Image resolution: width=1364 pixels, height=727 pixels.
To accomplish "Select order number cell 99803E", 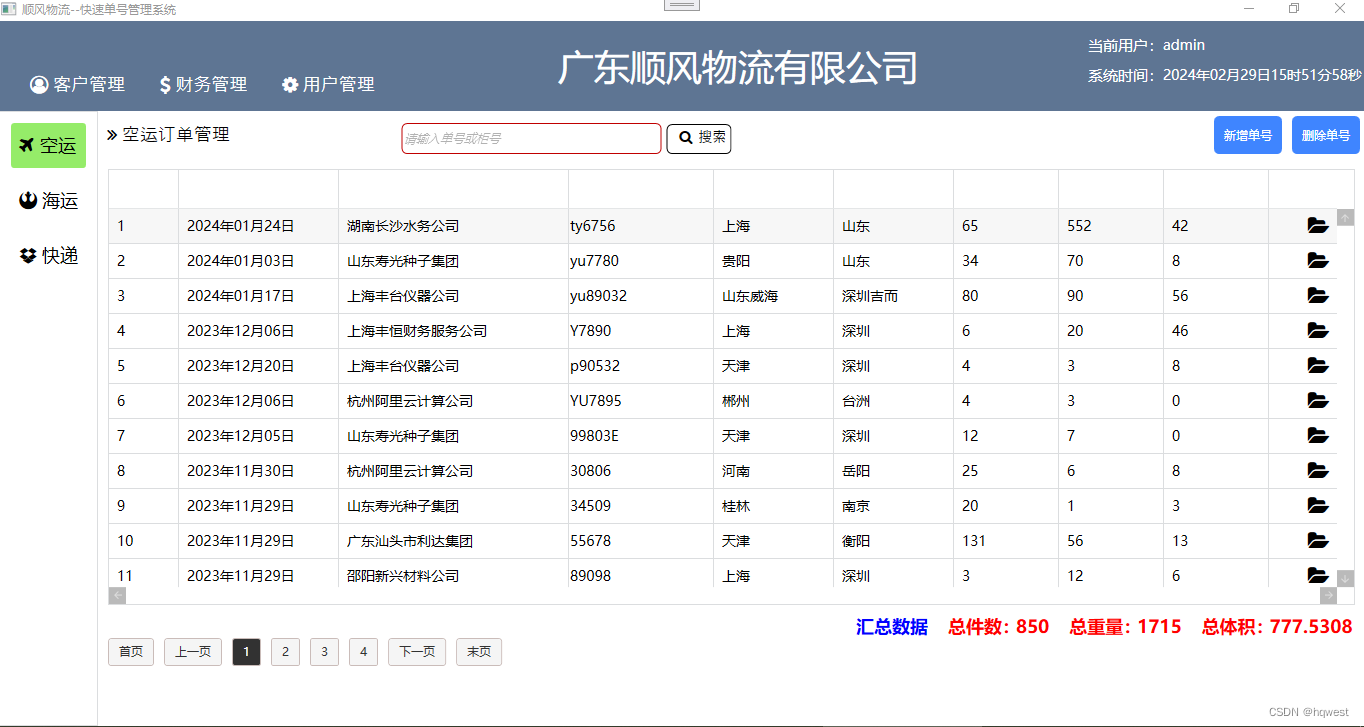I will click(594, 436).
